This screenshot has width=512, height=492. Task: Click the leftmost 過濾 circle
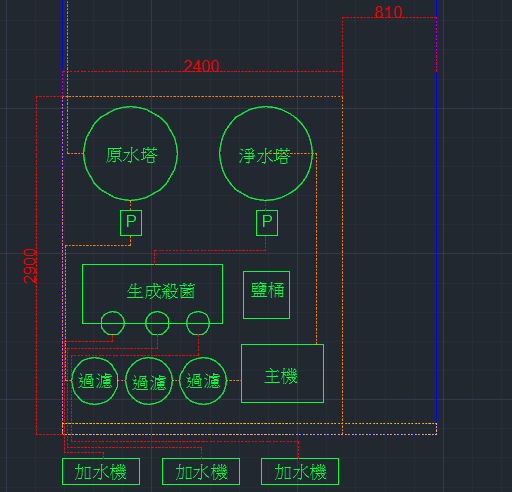tap(95, 381)
